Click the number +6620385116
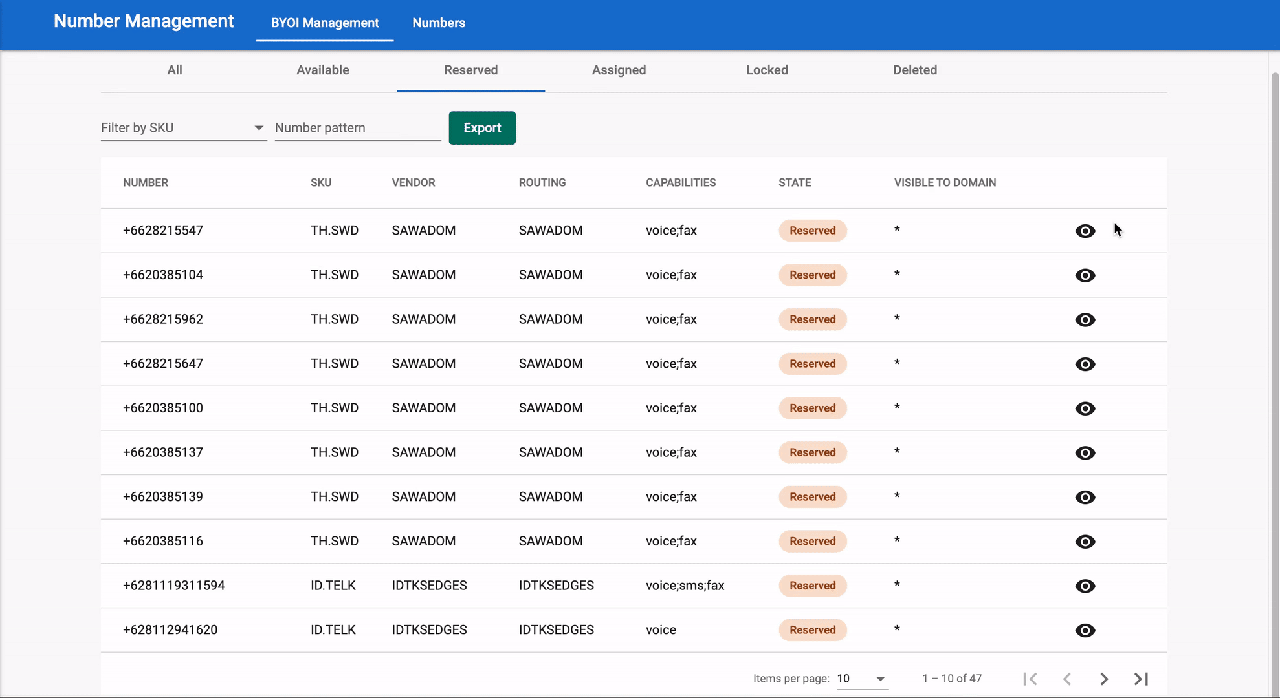The image size is (1280, 698). coord(163,541)
